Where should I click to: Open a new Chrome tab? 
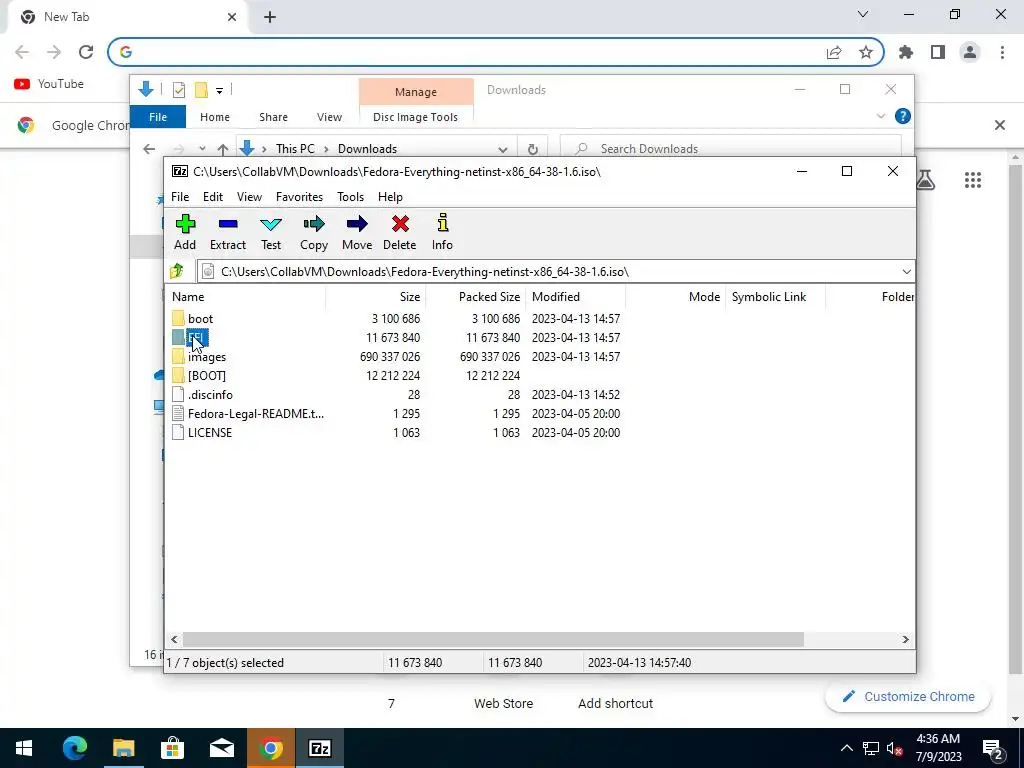pos(270,17)
